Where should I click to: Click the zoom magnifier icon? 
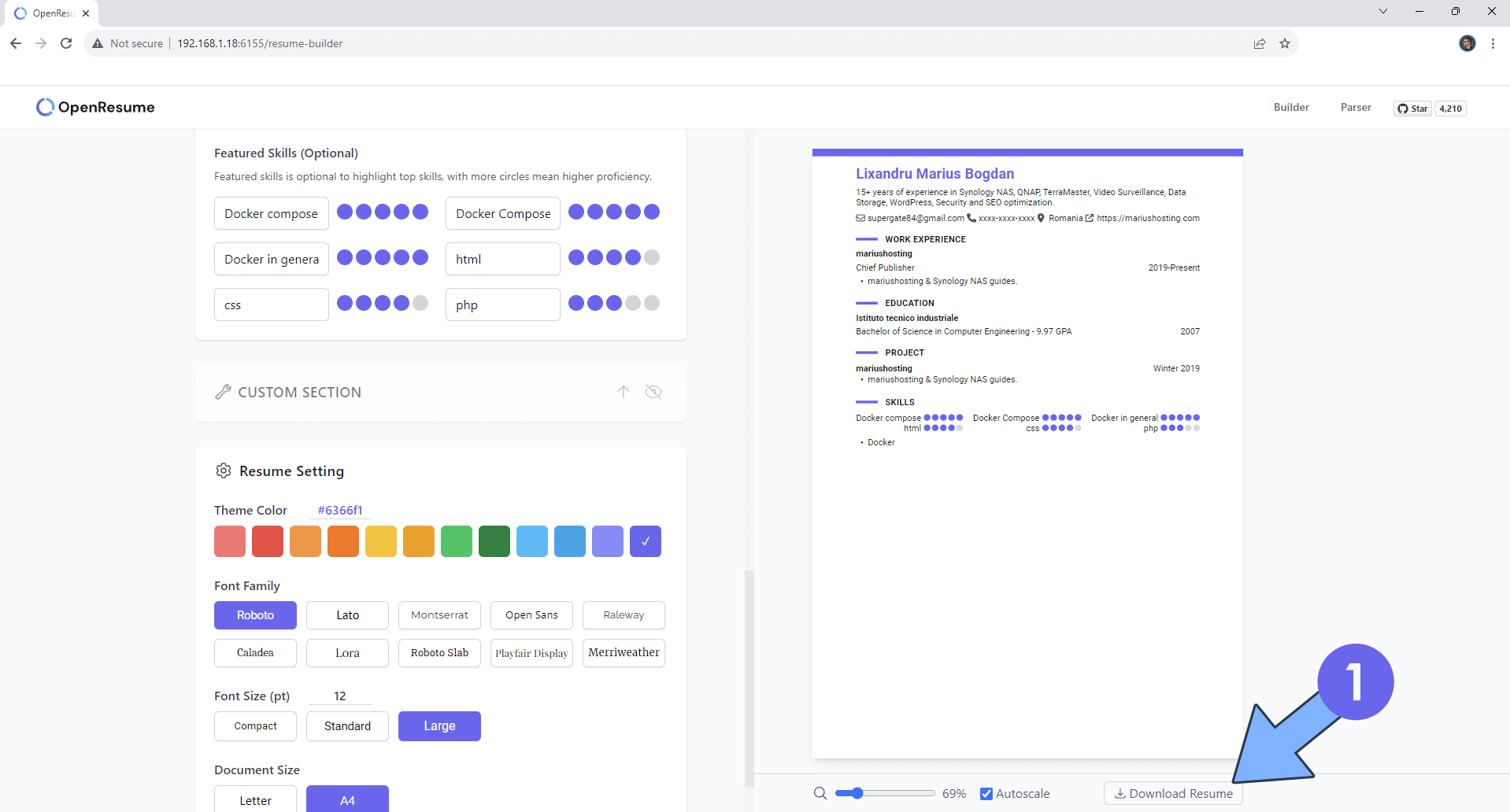click(x=820, y=793)
